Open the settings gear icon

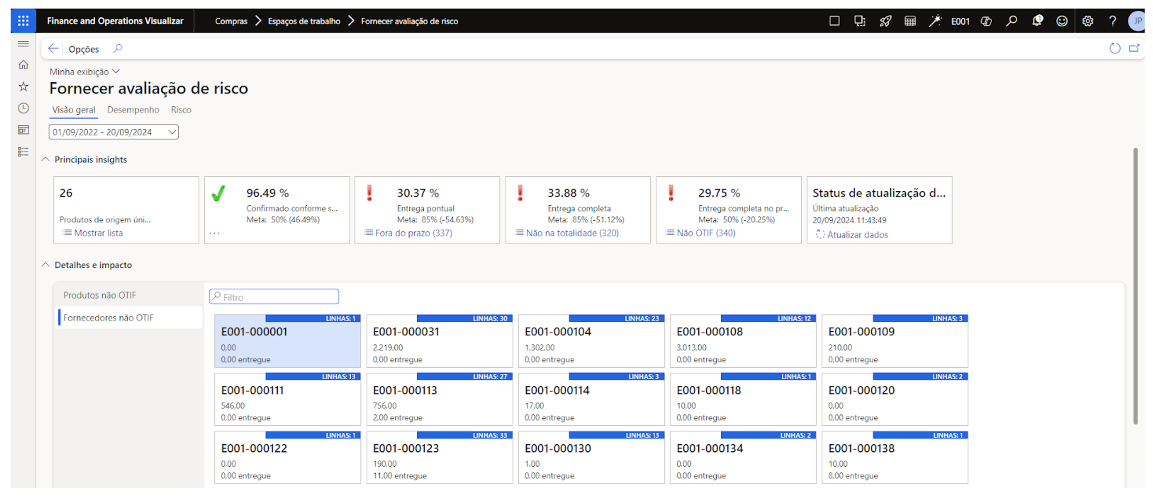click(x=1088, y=20)
